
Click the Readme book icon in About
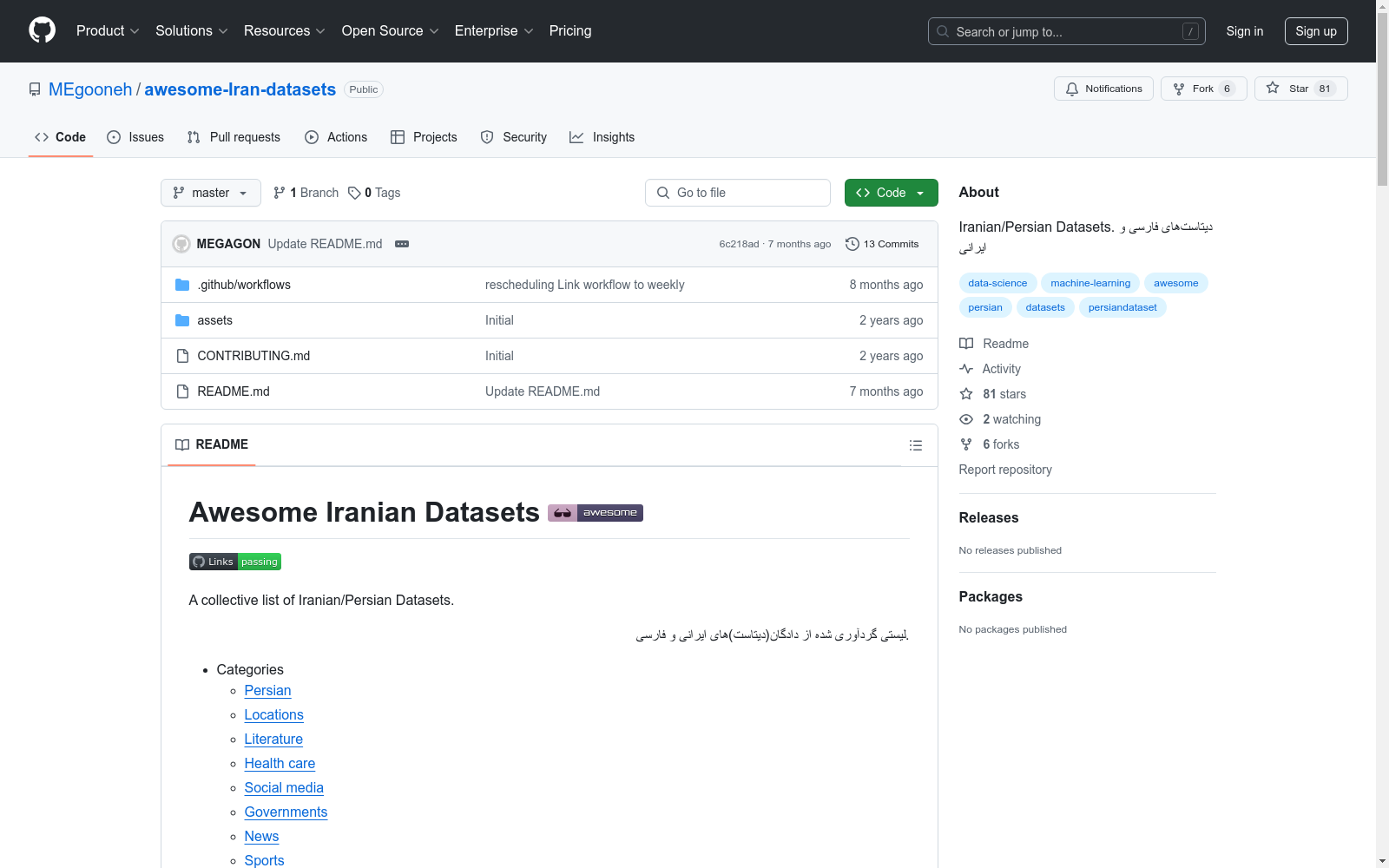966,344
